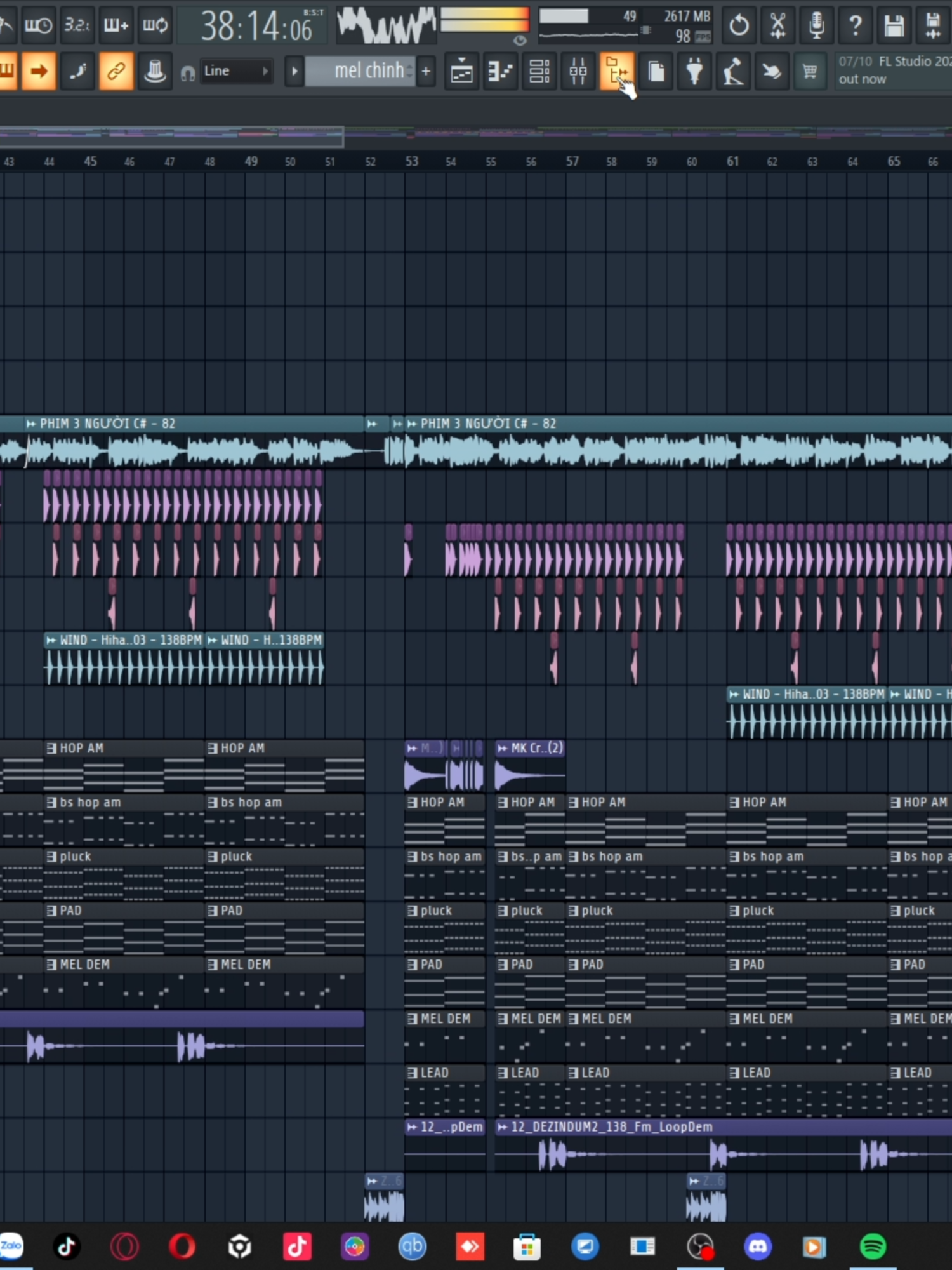Toggle loop recording button
This screenshot has height=1270, width=952.
tap(155, 25)
